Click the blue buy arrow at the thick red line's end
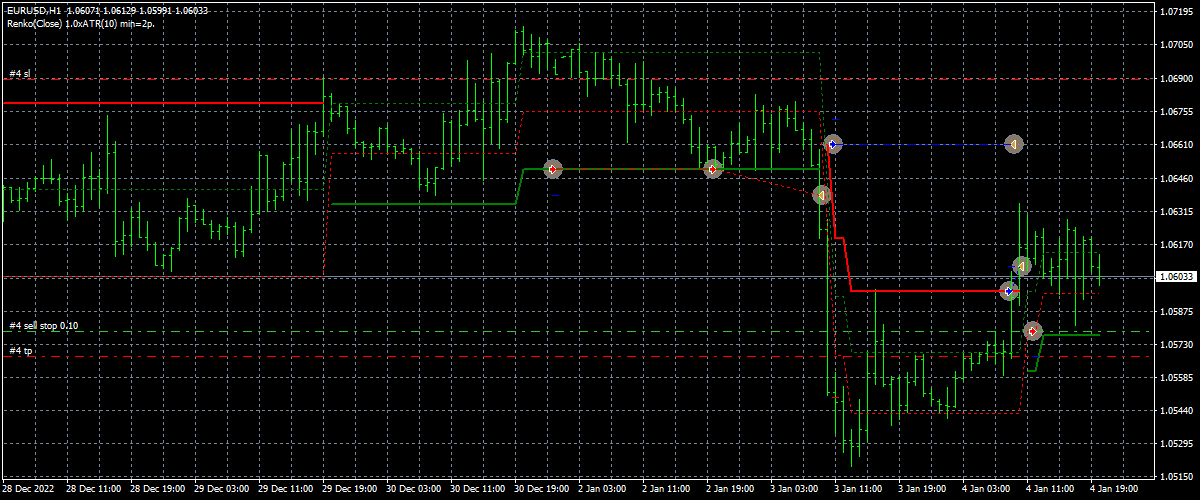This screenshot has width=1200, height=500. pos(1009,291)
